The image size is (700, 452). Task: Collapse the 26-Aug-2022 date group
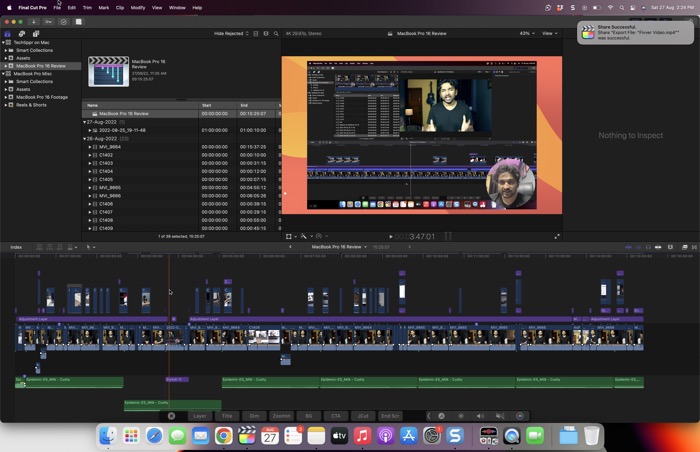pyautogui.click(x=84, y=138)
